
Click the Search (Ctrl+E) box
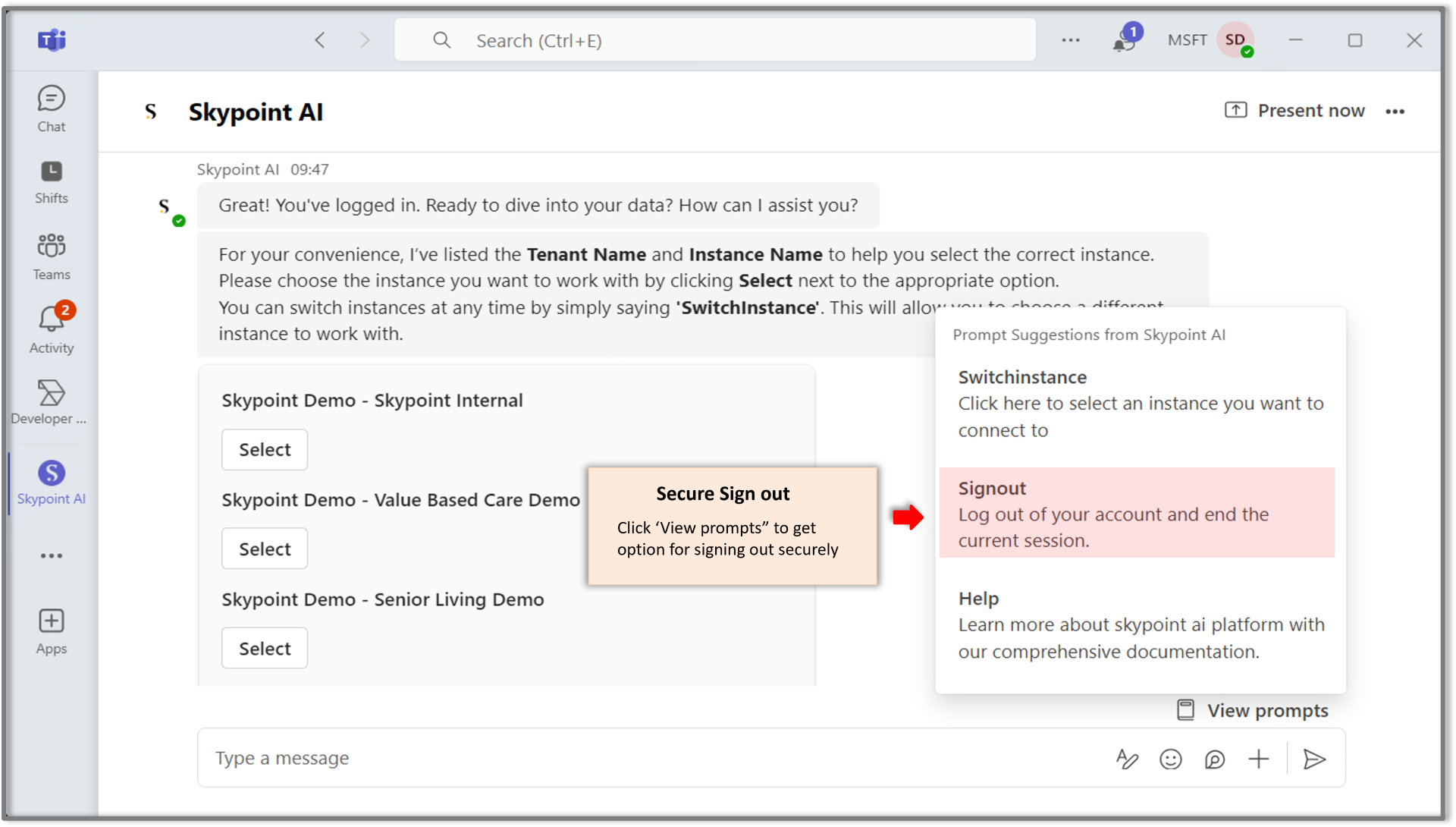click(x=715, y=40)
